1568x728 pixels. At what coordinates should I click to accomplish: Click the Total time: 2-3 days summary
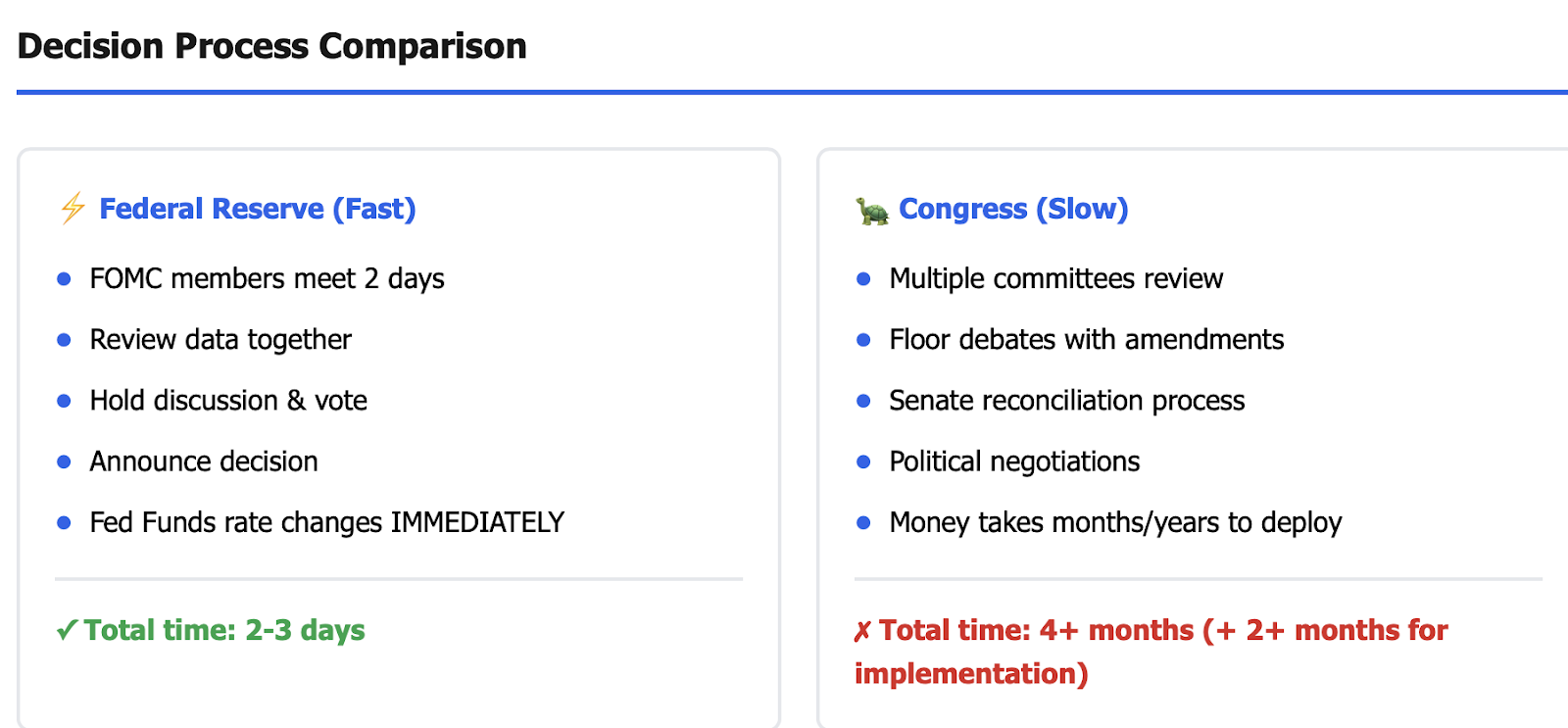[224, 630]
